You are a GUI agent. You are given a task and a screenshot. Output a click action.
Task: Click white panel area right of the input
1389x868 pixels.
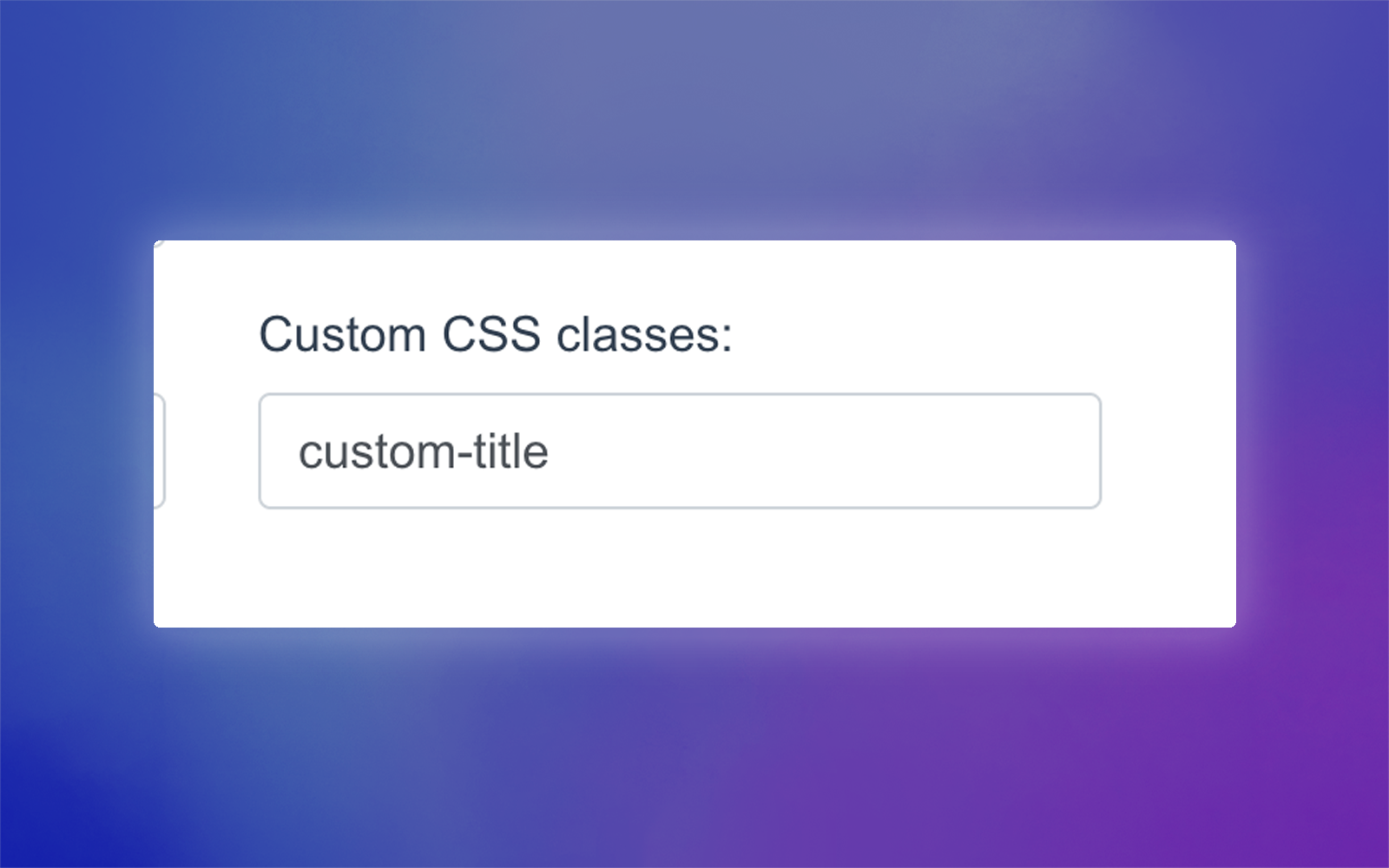pos(1168,450)
